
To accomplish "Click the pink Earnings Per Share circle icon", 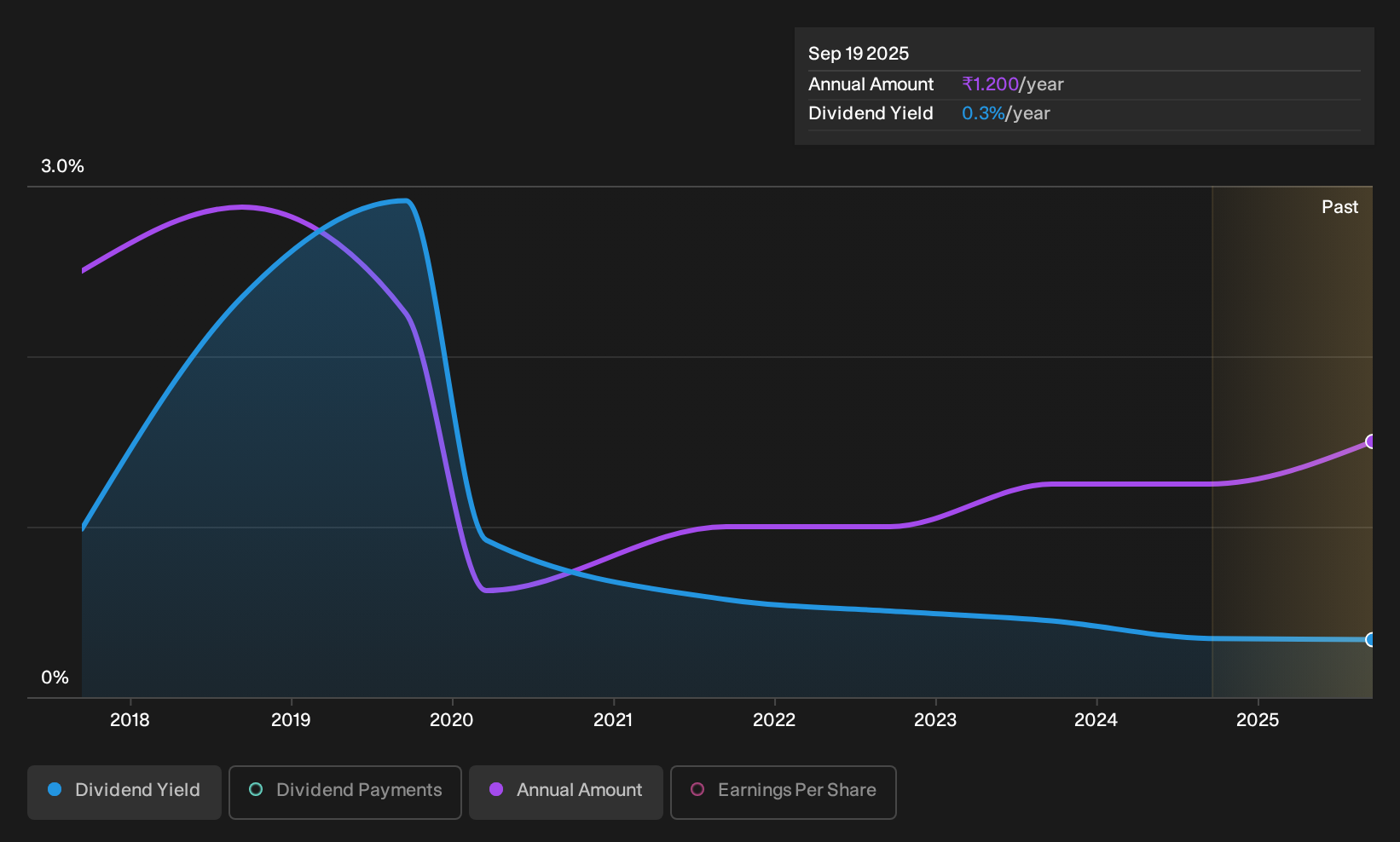I will pyautogui.click(x=697, y=789).
